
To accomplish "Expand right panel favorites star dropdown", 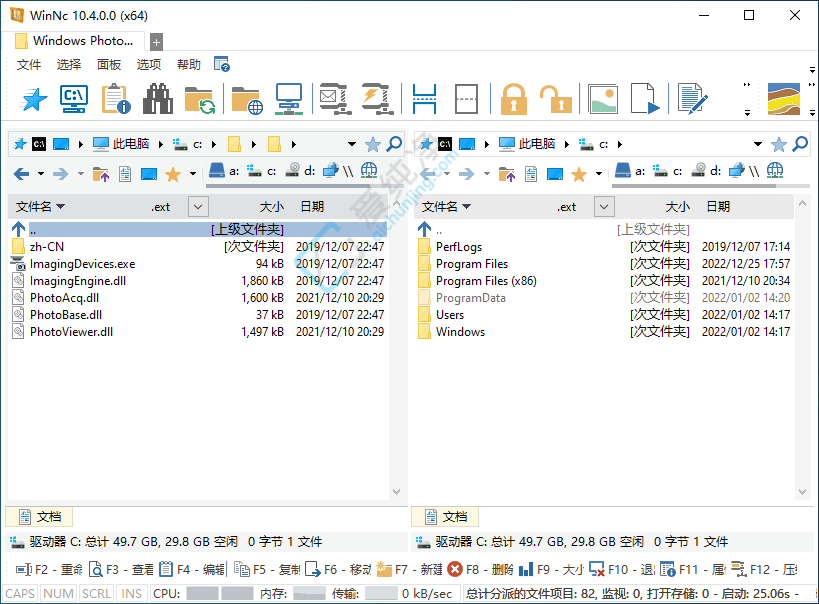I will (599, 173).
